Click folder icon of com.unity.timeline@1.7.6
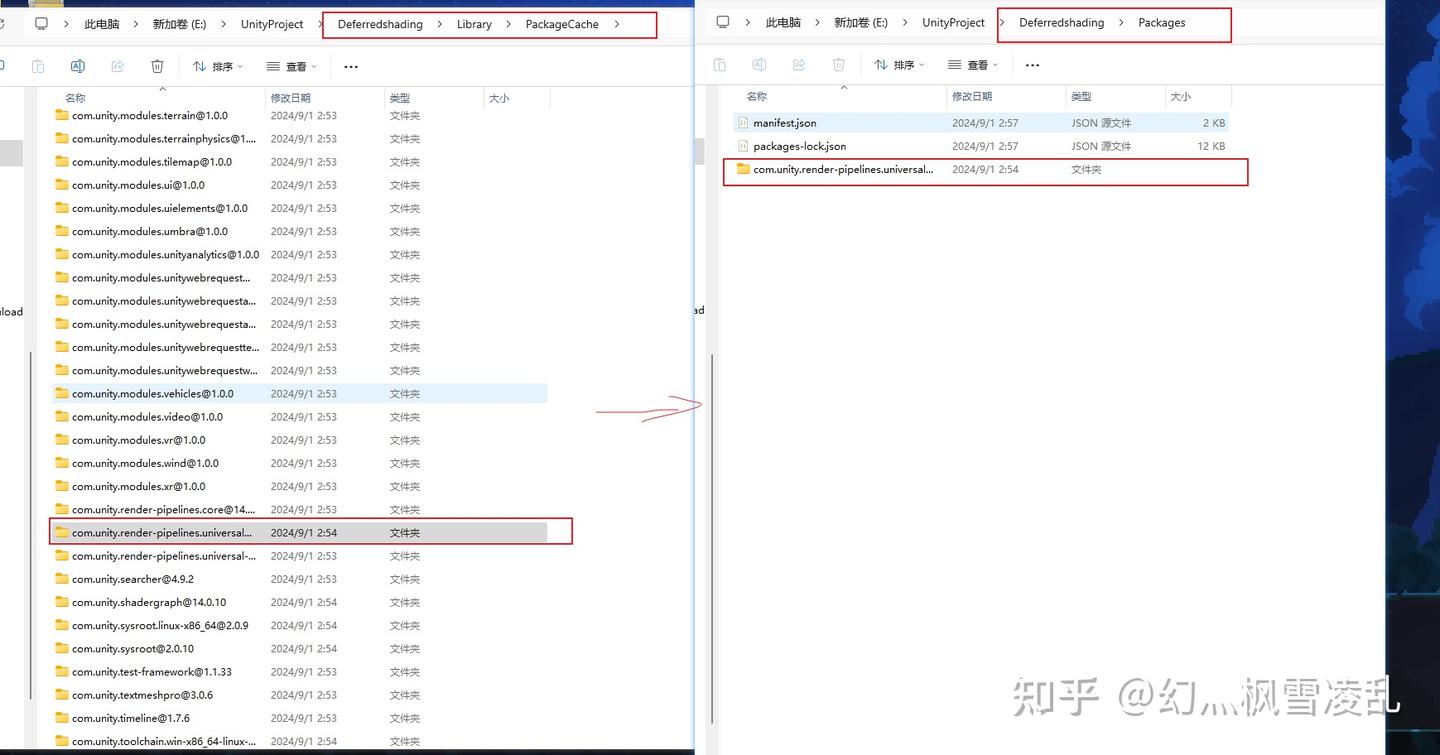The height and width of the screenshot is (755, 1440). pyautogui.click(x=62, y=718)
